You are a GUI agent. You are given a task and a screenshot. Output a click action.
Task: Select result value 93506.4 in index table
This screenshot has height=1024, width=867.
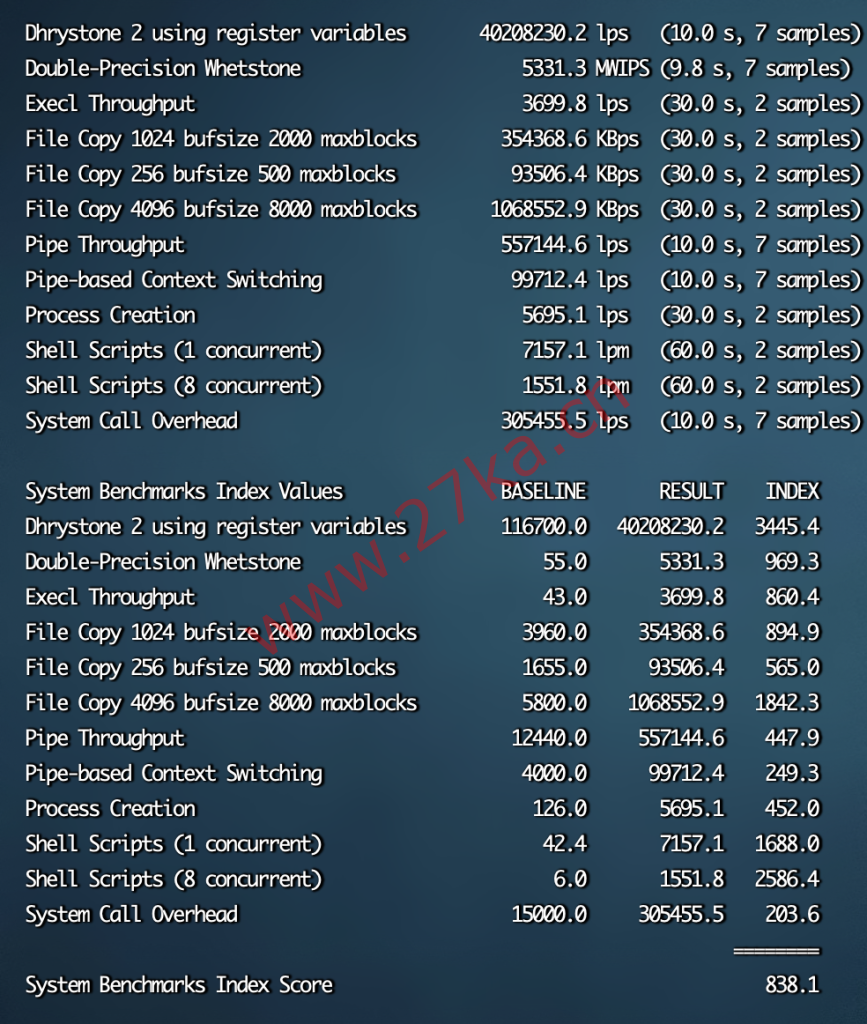tap(686, 668)
